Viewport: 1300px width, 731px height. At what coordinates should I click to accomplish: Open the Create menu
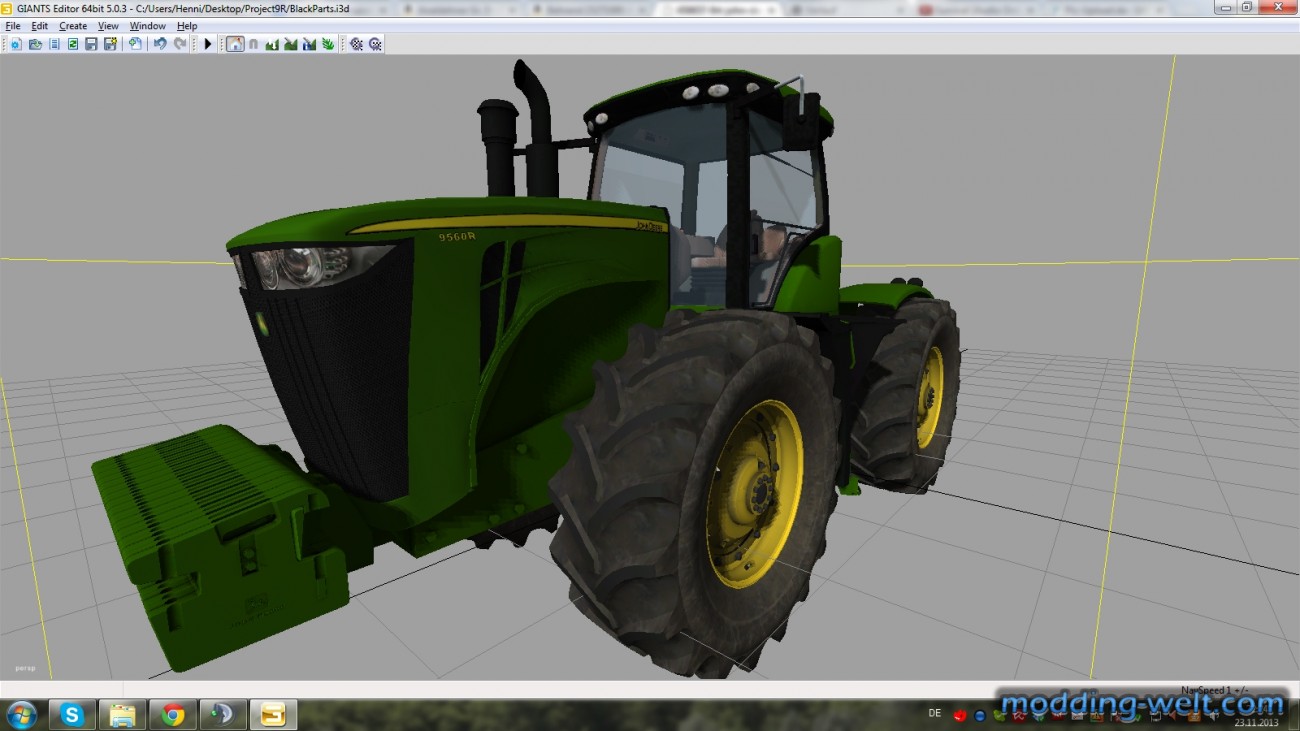[73, 26]
